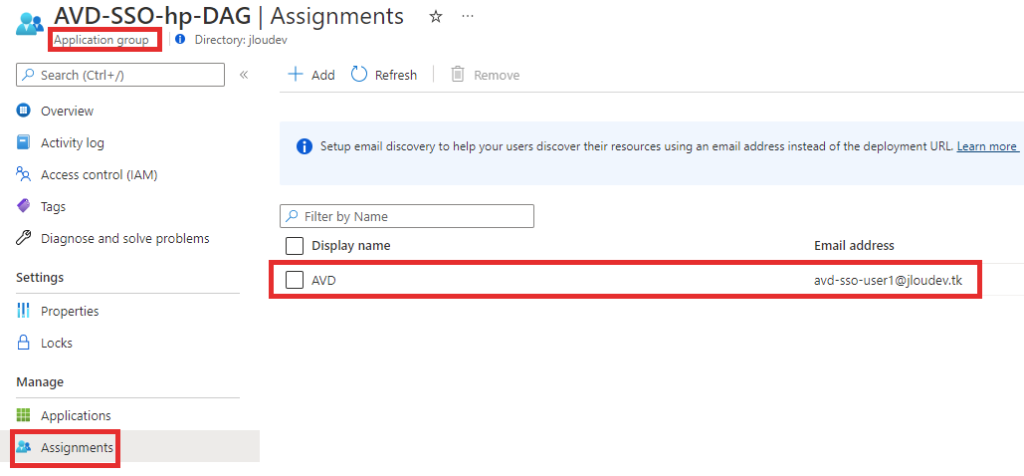This screenshot has width=1024, height=476.
Task: Click the green Applications grid icon
Action: [x=24, y=415]
